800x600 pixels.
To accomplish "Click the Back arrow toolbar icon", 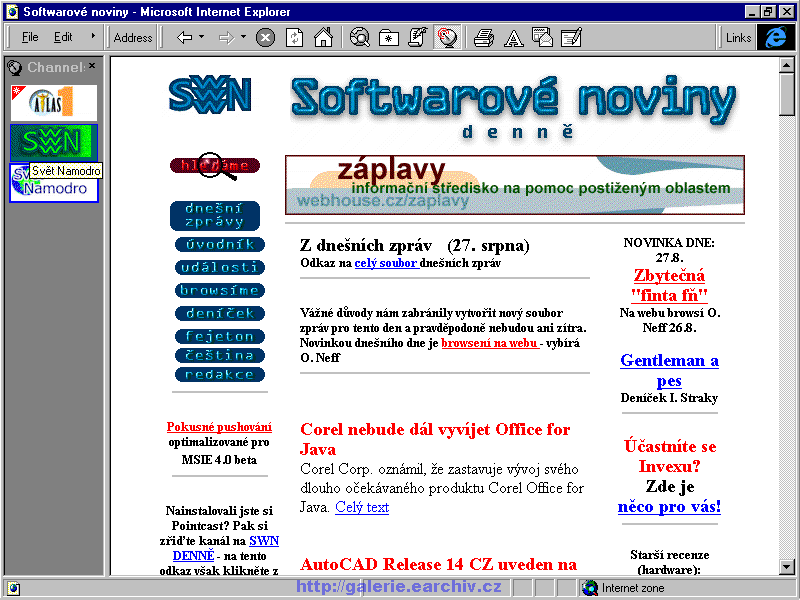I will point(185,37).
